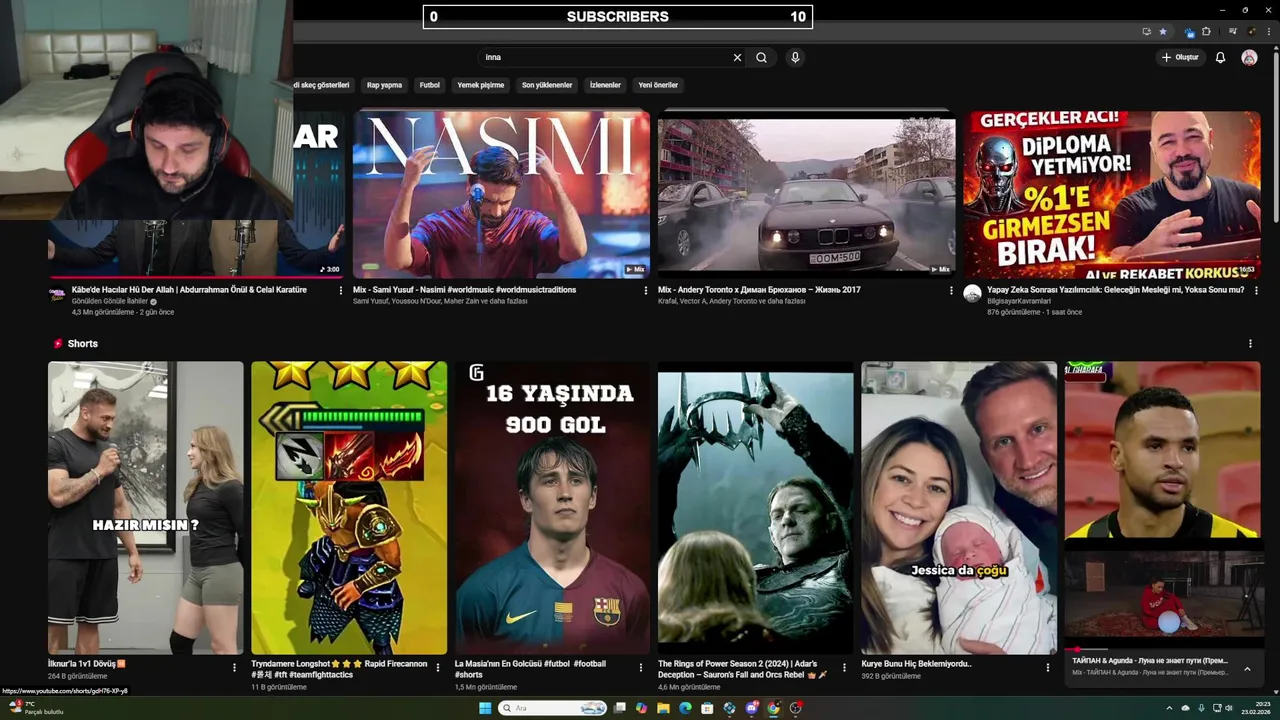
Task: Open Task View from the taskbar
Action: [x=619, y=708]
